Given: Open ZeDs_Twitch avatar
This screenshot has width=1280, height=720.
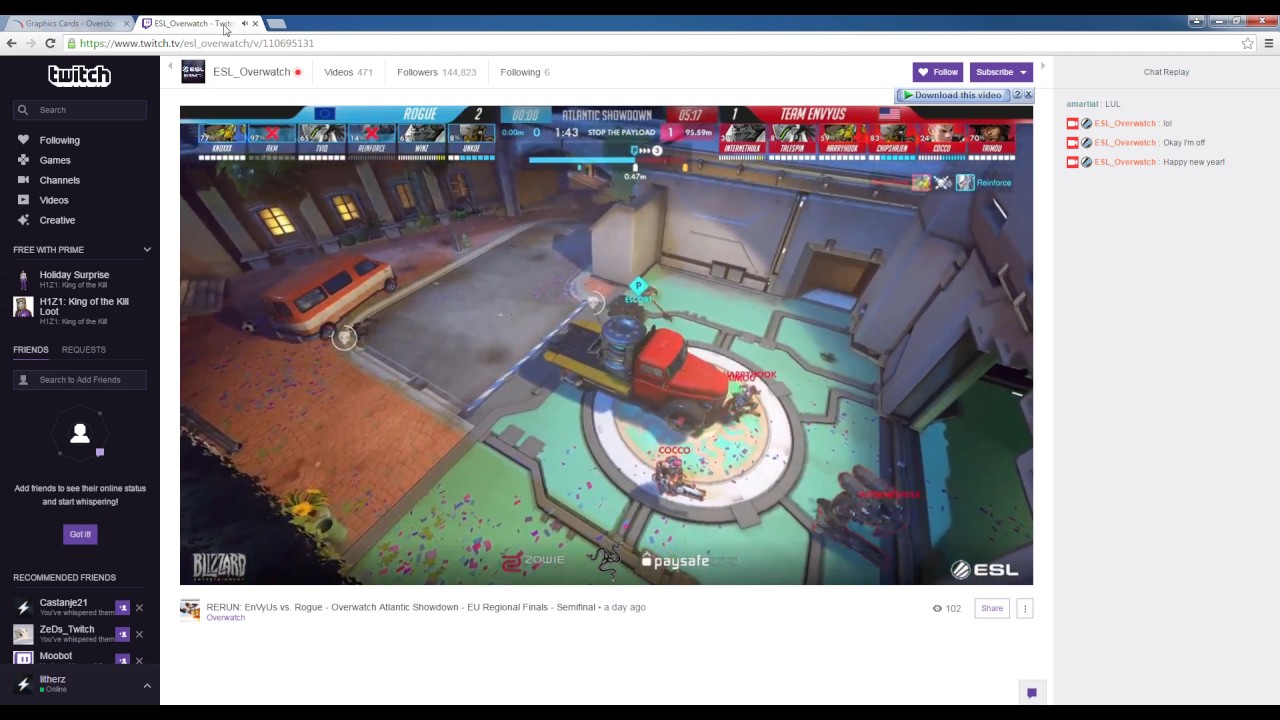Looking at the screenshot, I should coord(23,634).
